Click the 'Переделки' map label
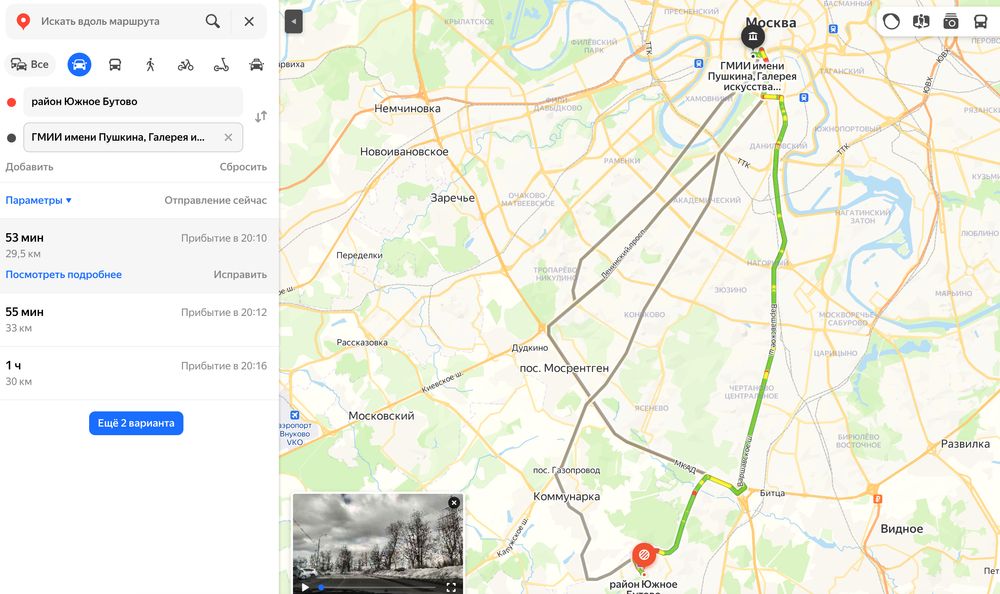 point(359,255)
